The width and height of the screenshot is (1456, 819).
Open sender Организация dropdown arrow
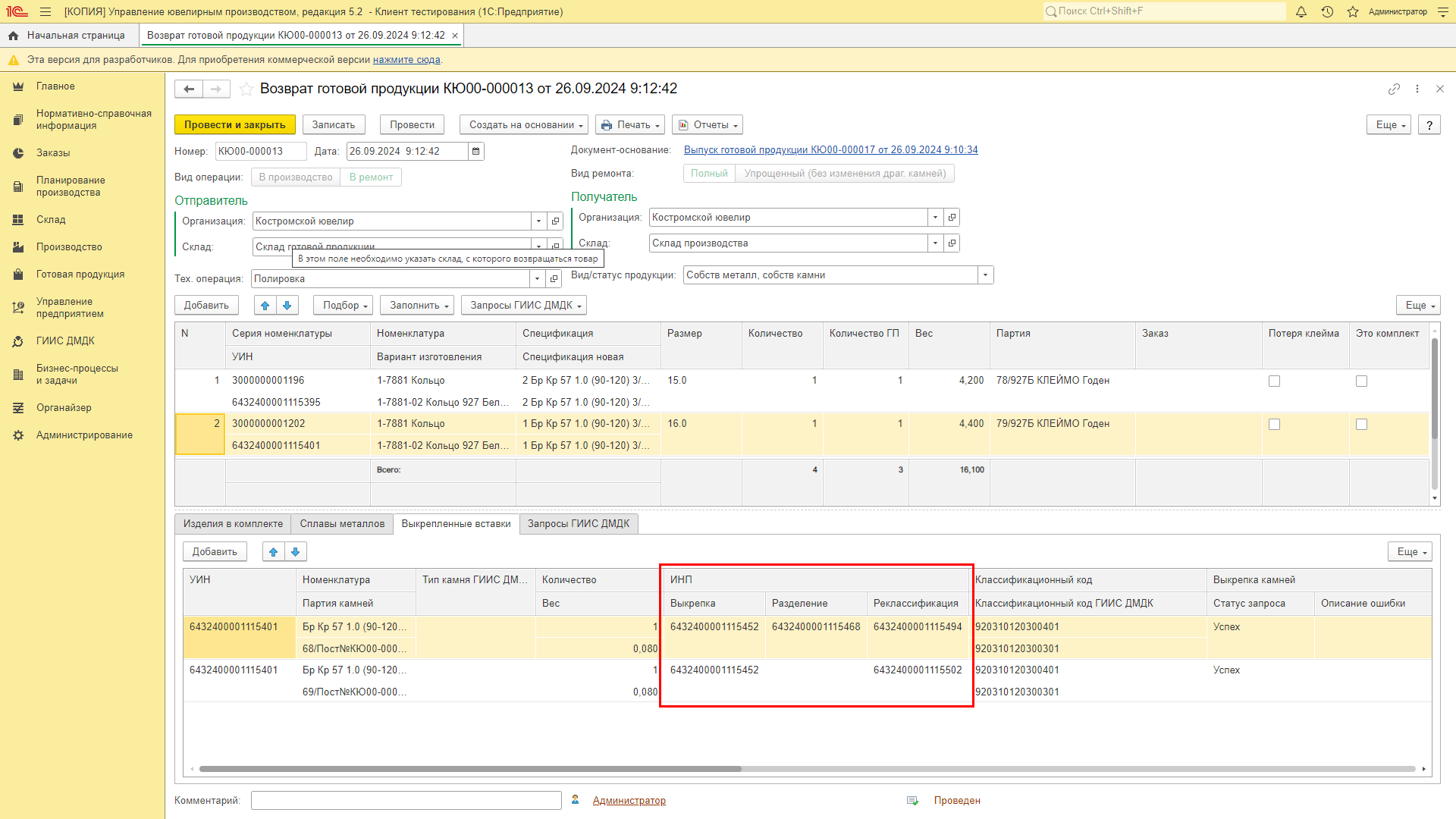[x=539, y=221]
